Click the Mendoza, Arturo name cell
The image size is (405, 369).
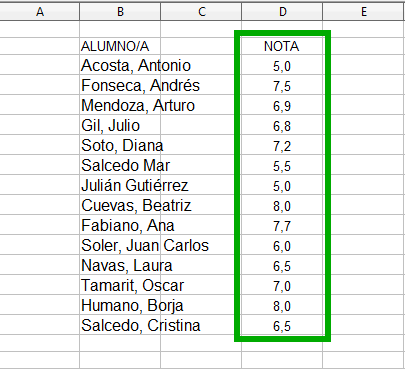tap(120, 105)
